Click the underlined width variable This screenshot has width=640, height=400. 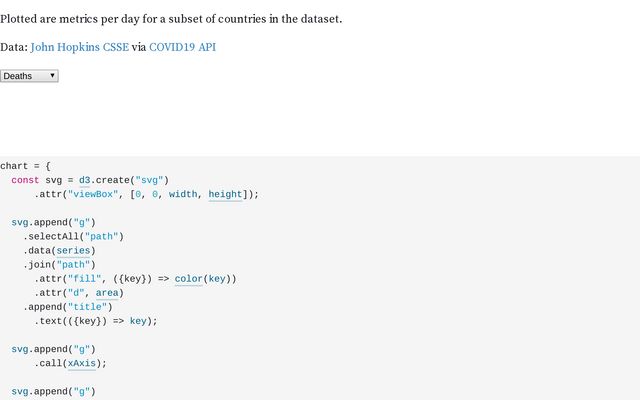click(x=183, y=194)
